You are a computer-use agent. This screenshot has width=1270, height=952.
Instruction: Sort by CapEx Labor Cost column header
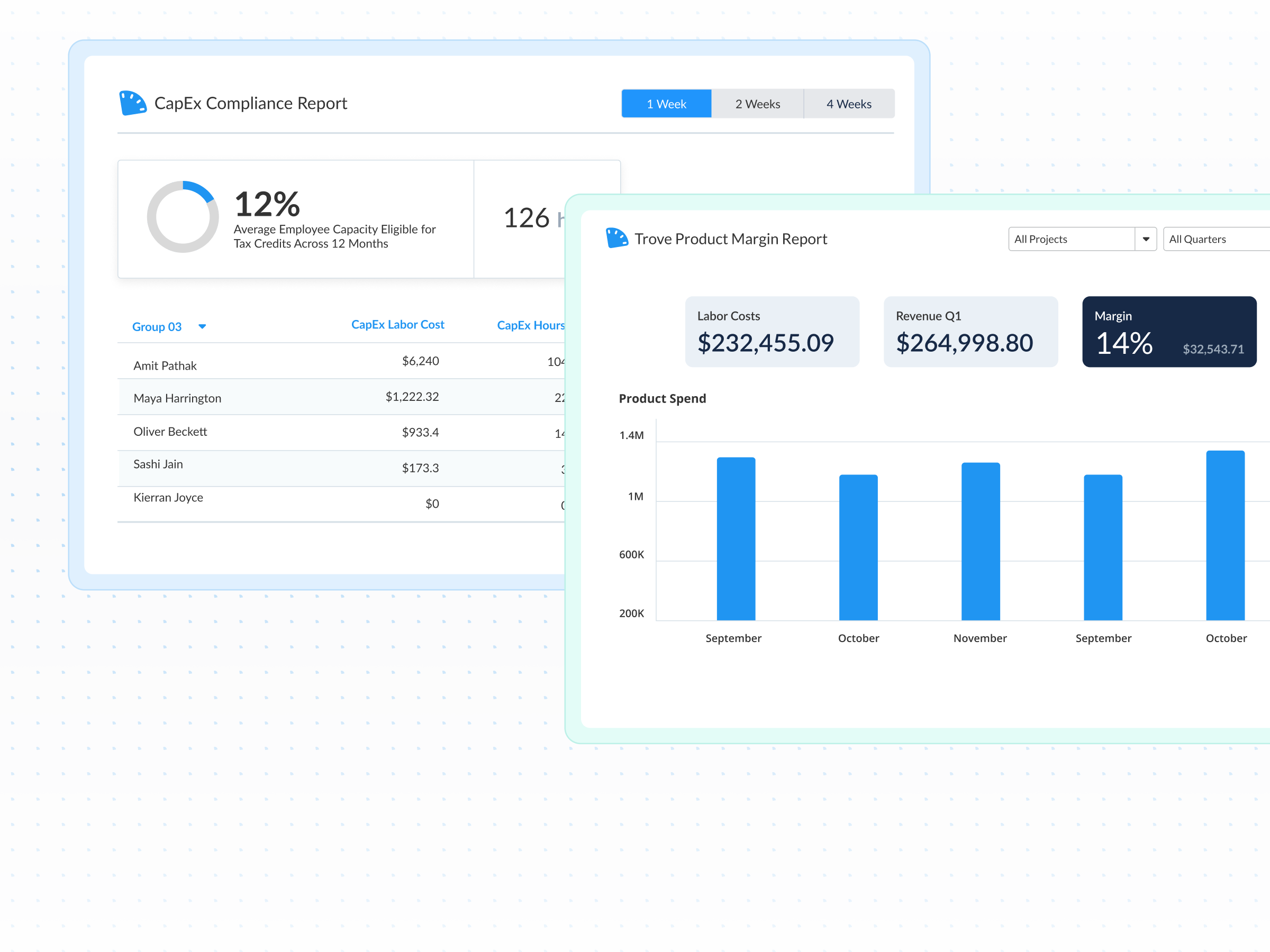[x=397, y=325]
